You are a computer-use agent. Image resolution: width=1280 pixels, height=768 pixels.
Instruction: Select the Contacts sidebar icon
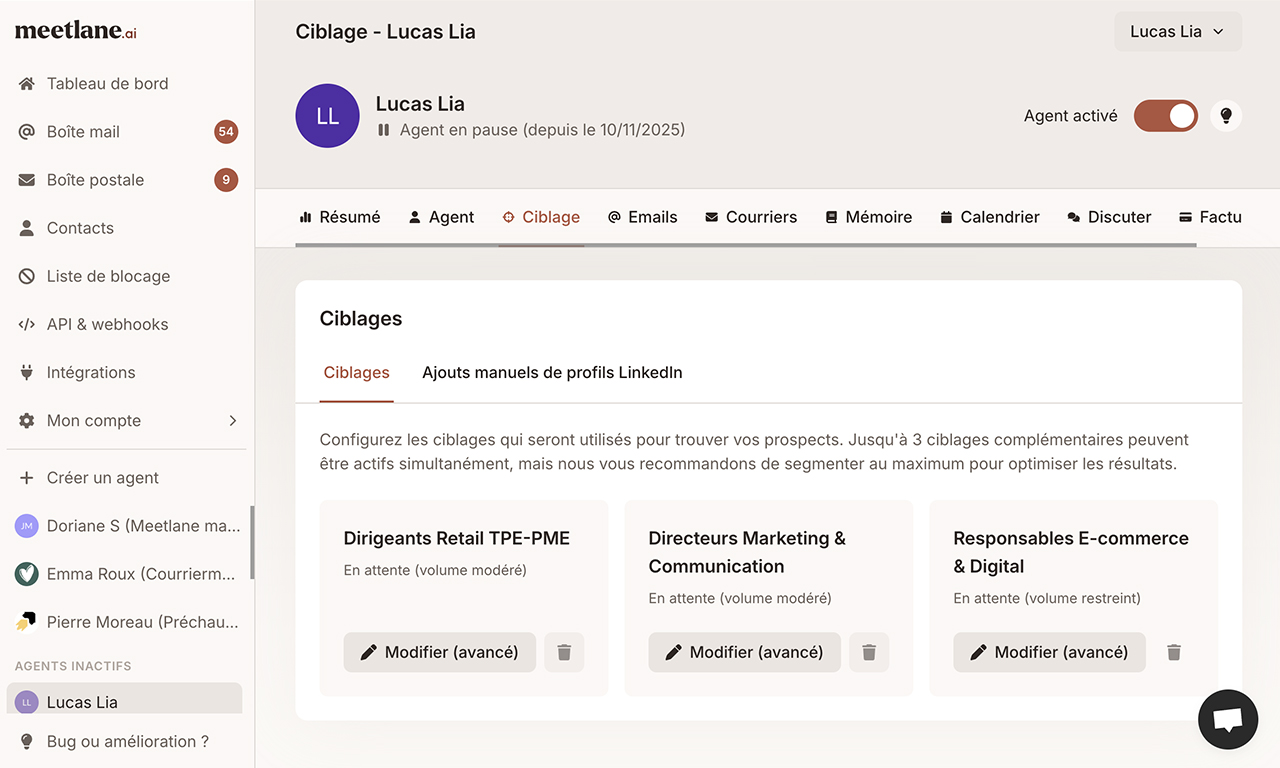click(x=80, y=227)
